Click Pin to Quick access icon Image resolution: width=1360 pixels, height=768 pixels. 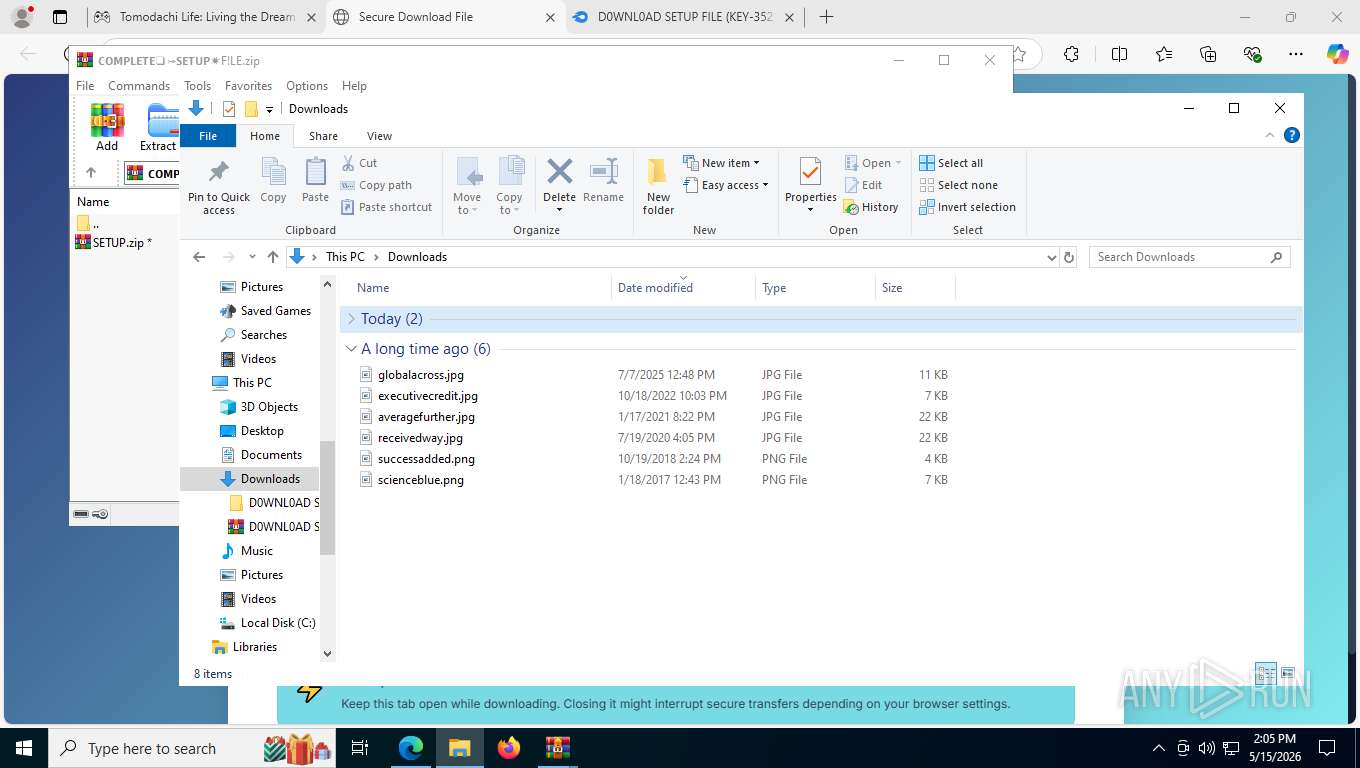(x=218, y=172)
